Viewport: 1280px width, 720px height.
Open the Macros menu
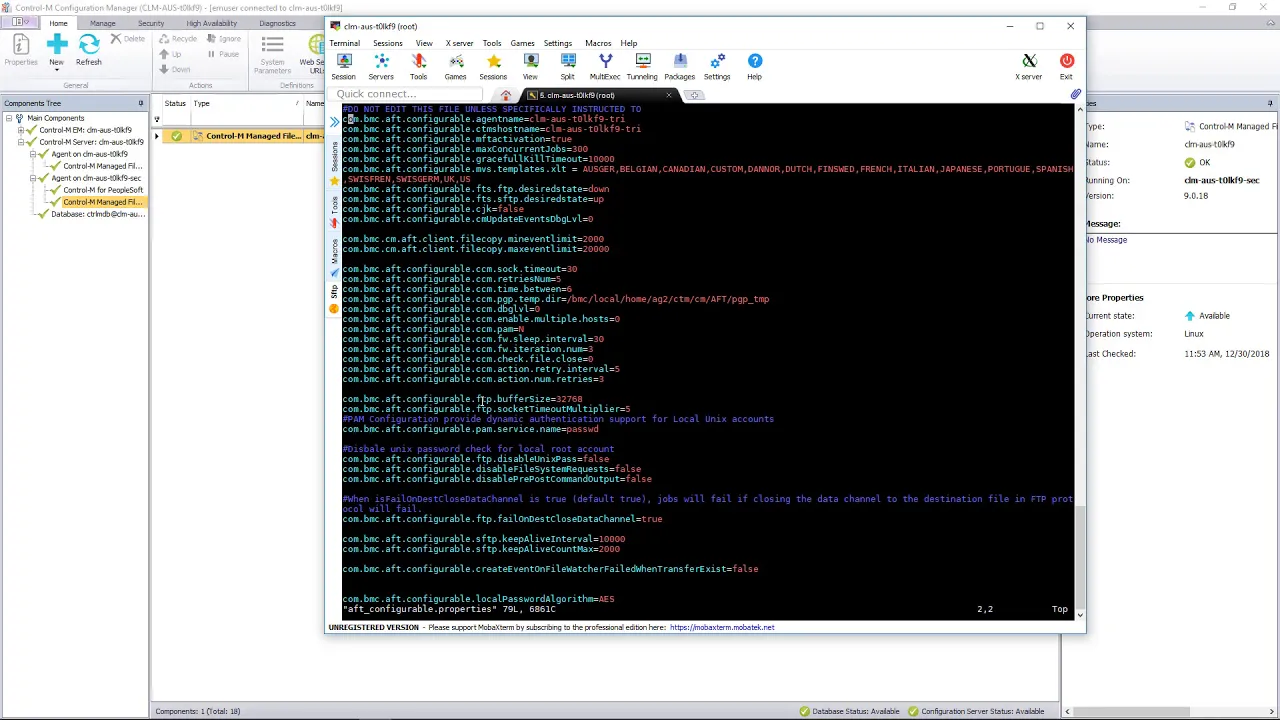598,43
